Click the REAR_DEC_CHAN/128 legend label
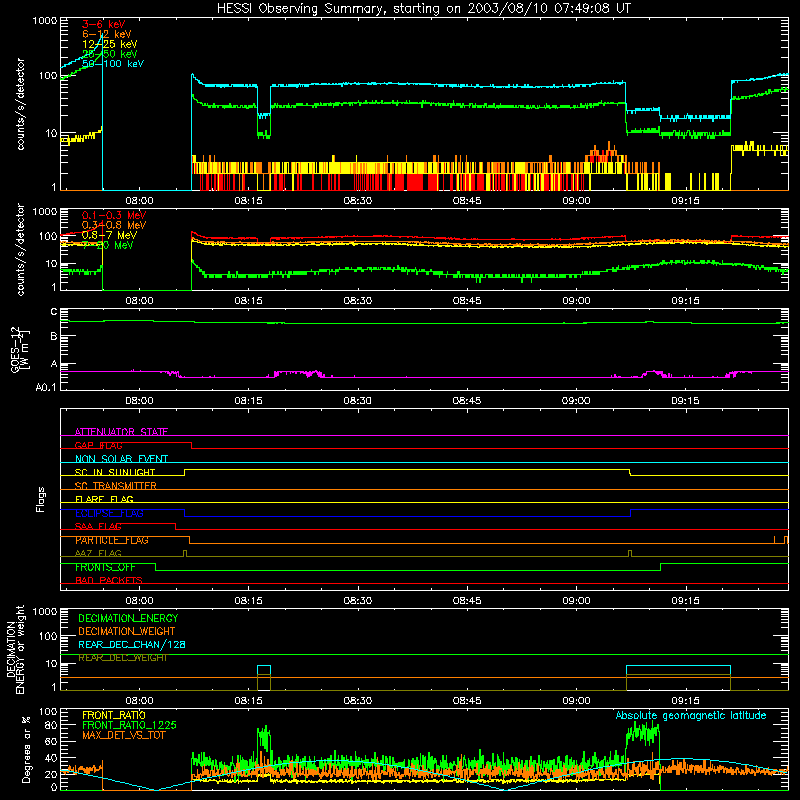This screenshot has height=800, width=800. click(x=132, y=644)
